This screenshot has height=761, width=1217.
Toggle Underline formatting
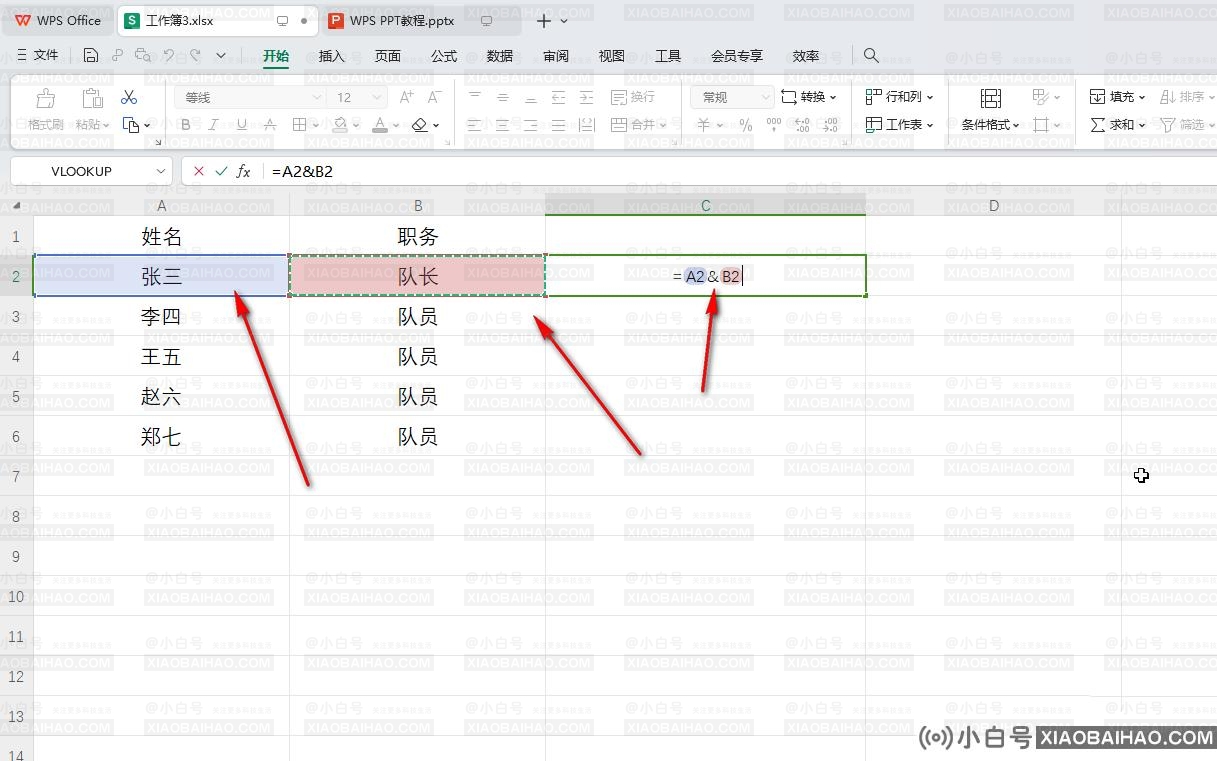(241, 125)
